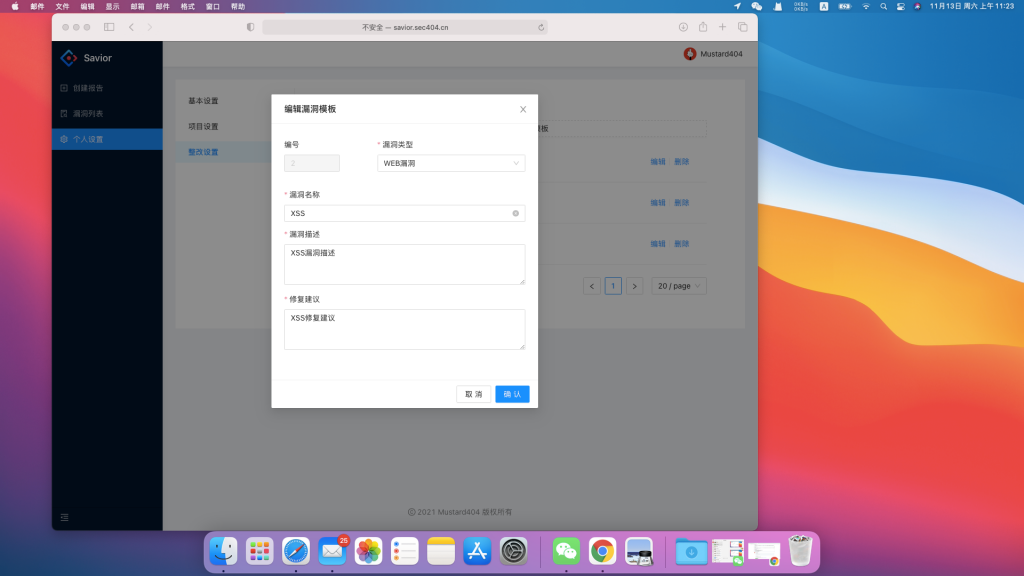Open Mail from the Dock
The height and width of the screenshot is (576, 1024).
pyautogui.click(x=332, y=551)
